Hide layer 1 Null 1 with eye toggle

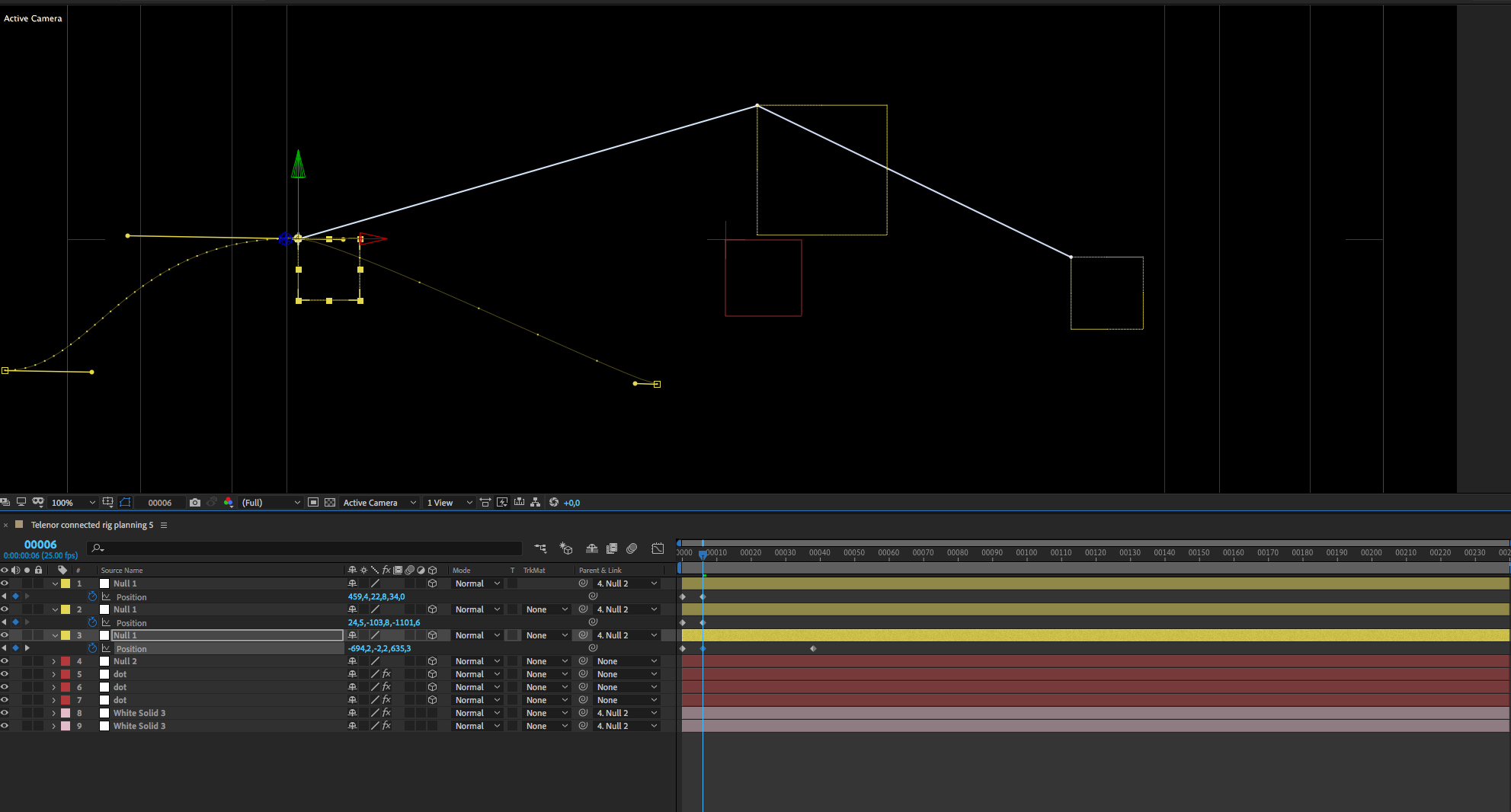(x=5, y=583)
